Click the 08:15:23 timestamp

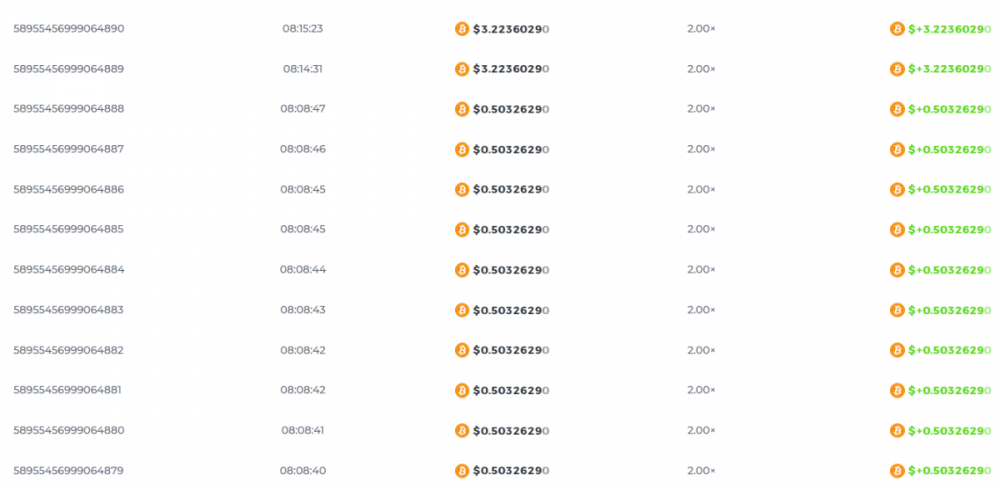[303, 29]
